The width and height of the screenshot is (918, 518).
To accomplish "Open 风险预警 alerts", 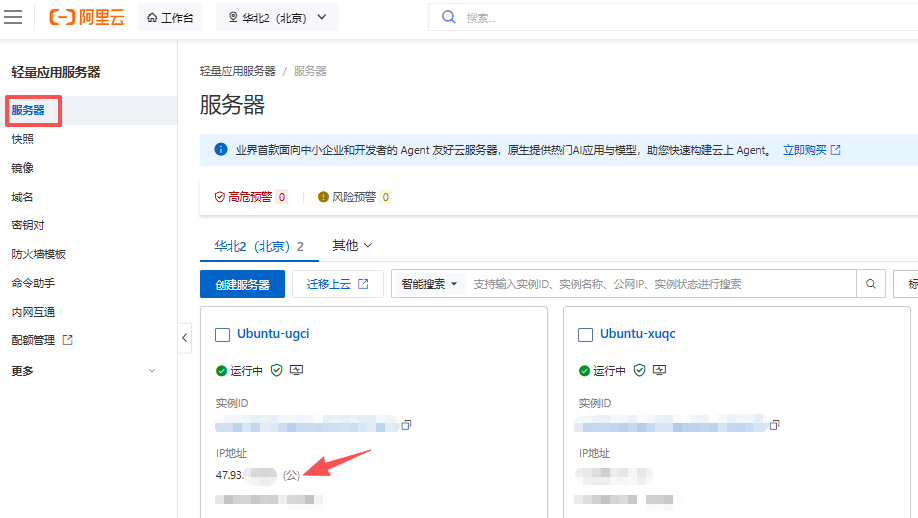I will click(354, 197).
